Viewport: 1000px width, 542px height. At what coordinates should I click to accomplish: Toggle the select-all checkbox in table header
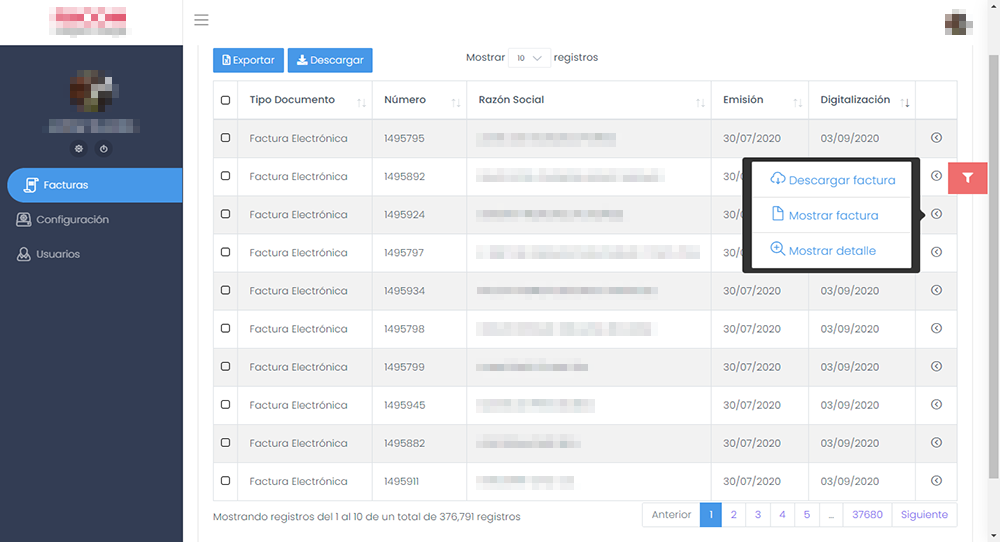pos(226,100)
